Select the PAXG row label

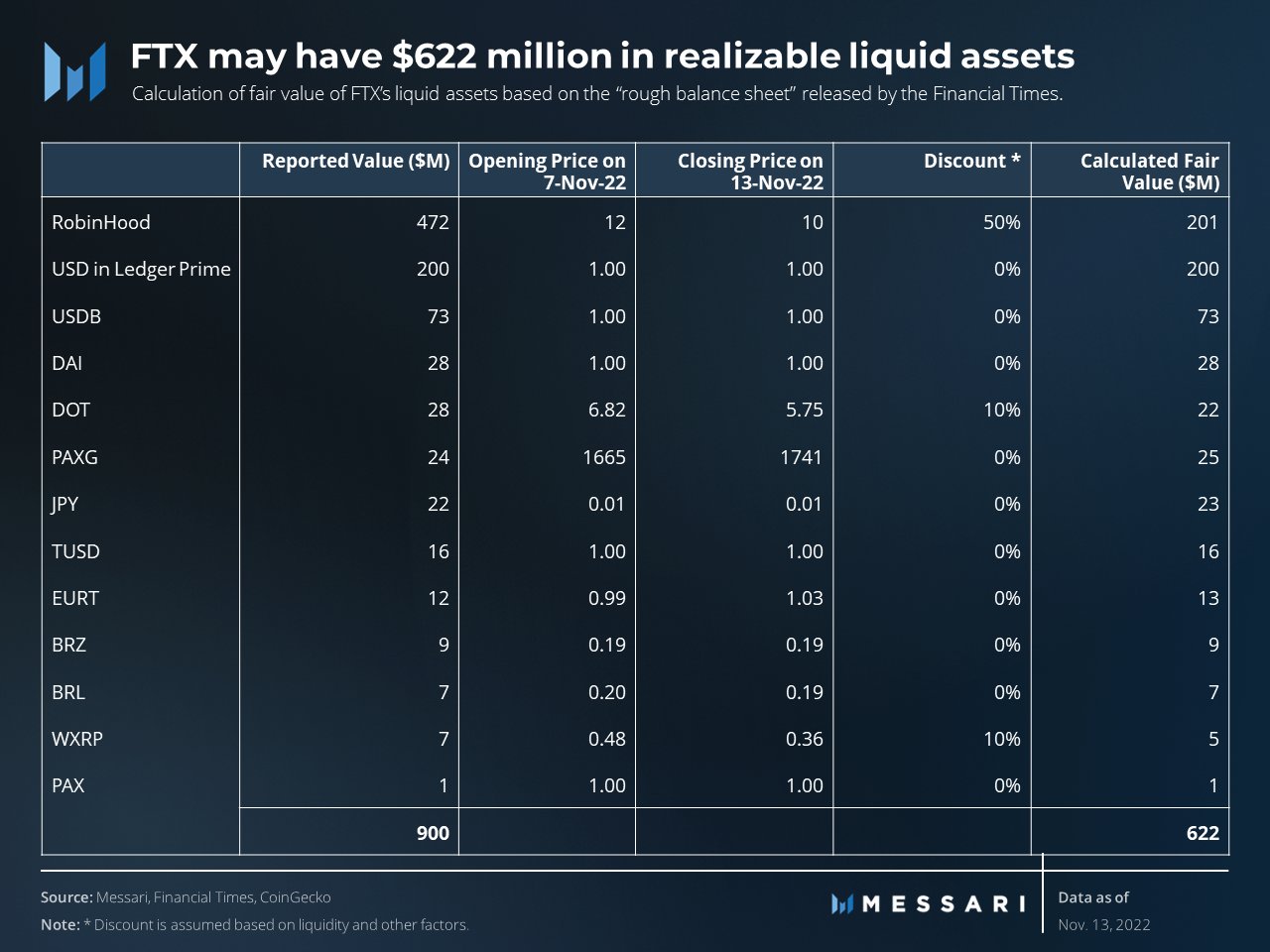(x=74, y=457)
